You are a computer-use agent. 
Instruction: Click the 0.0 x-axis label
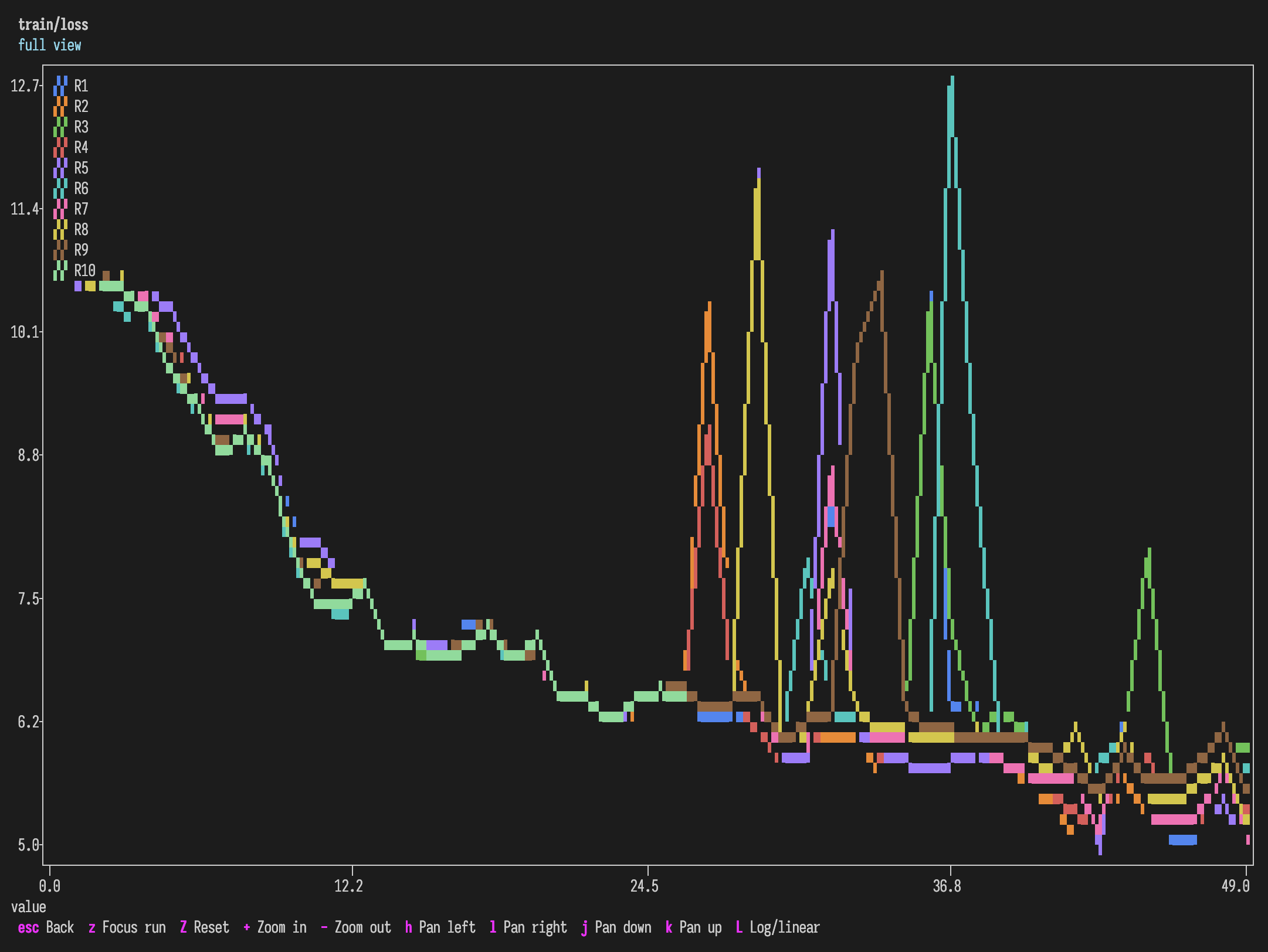click(x=50, y=886)
